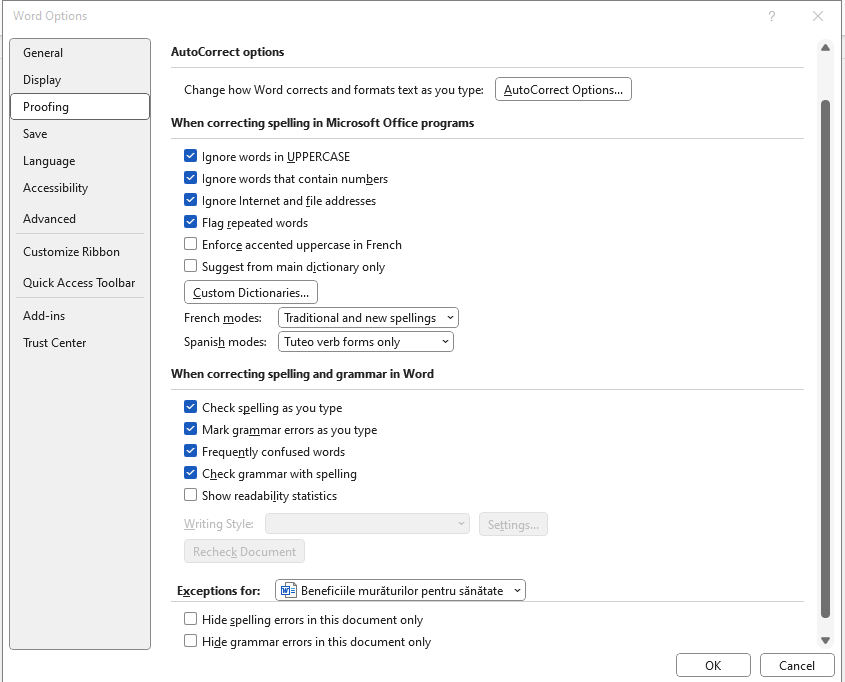This screenshot has width=845, height=682.
Task: Select the Save category
Action: 80,134
